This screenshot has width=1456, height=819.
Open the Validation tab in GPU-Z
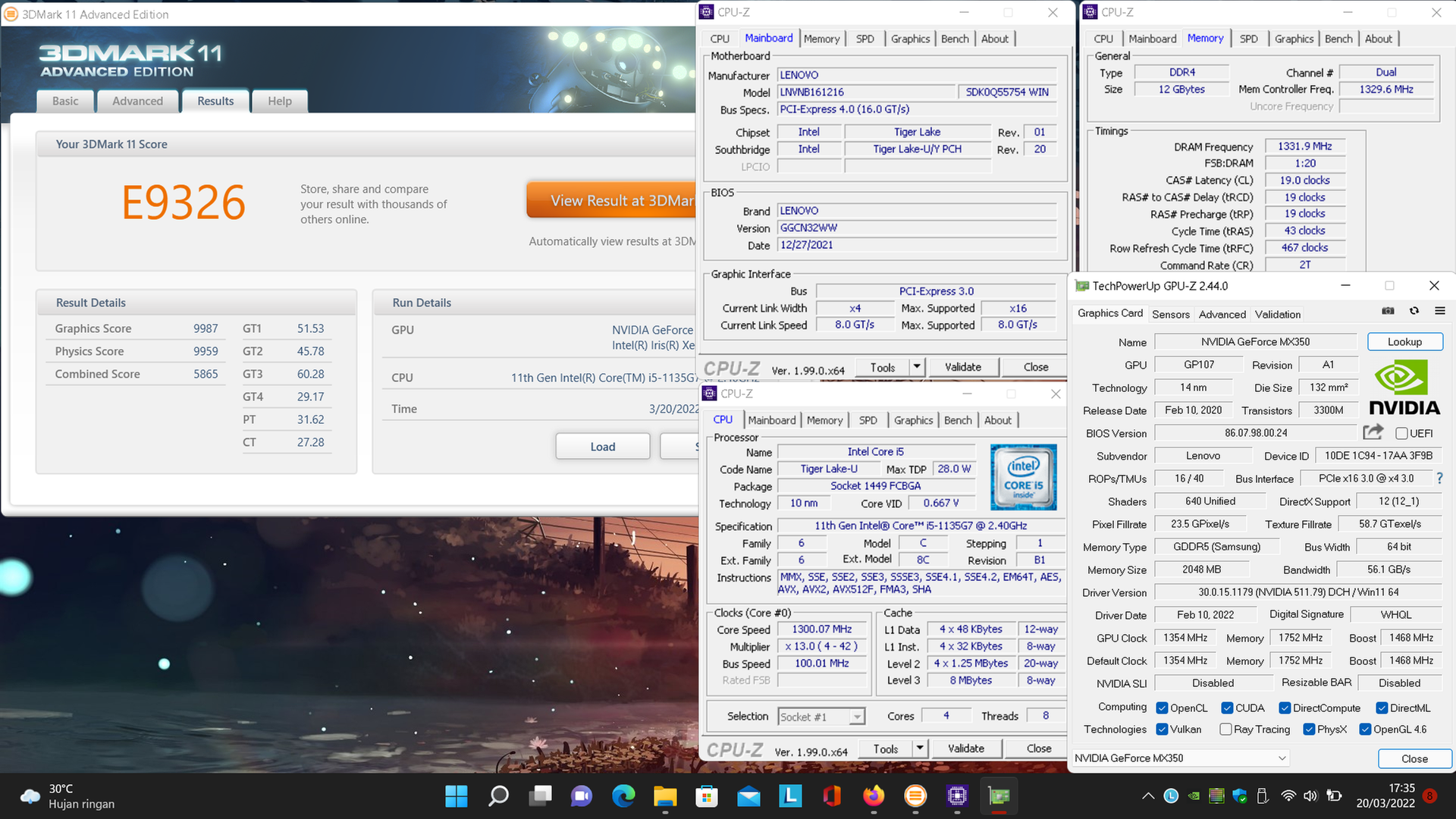coord(1278,314)
